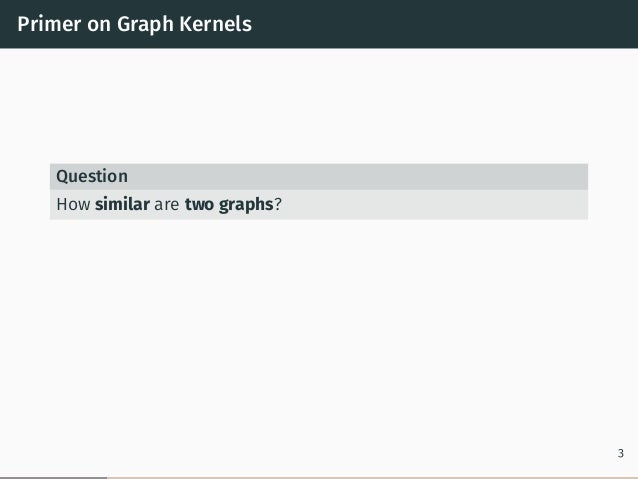The image size is (638, 479).
Task: Click slide number 3 in the corner
Action: pyautogui.click(x=621, y=453)
